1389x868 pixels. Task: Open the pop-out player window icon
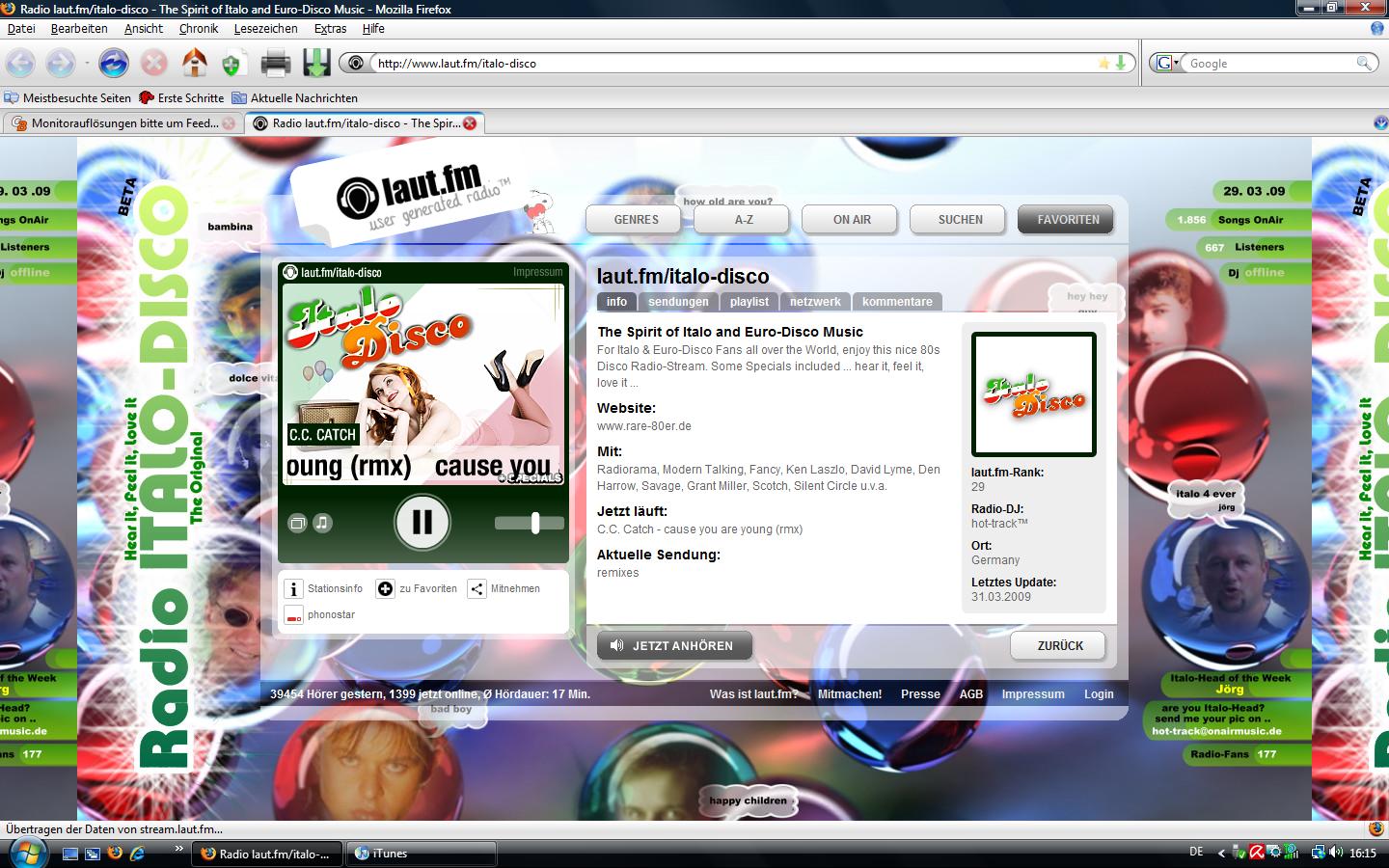[x=298, y=523]
